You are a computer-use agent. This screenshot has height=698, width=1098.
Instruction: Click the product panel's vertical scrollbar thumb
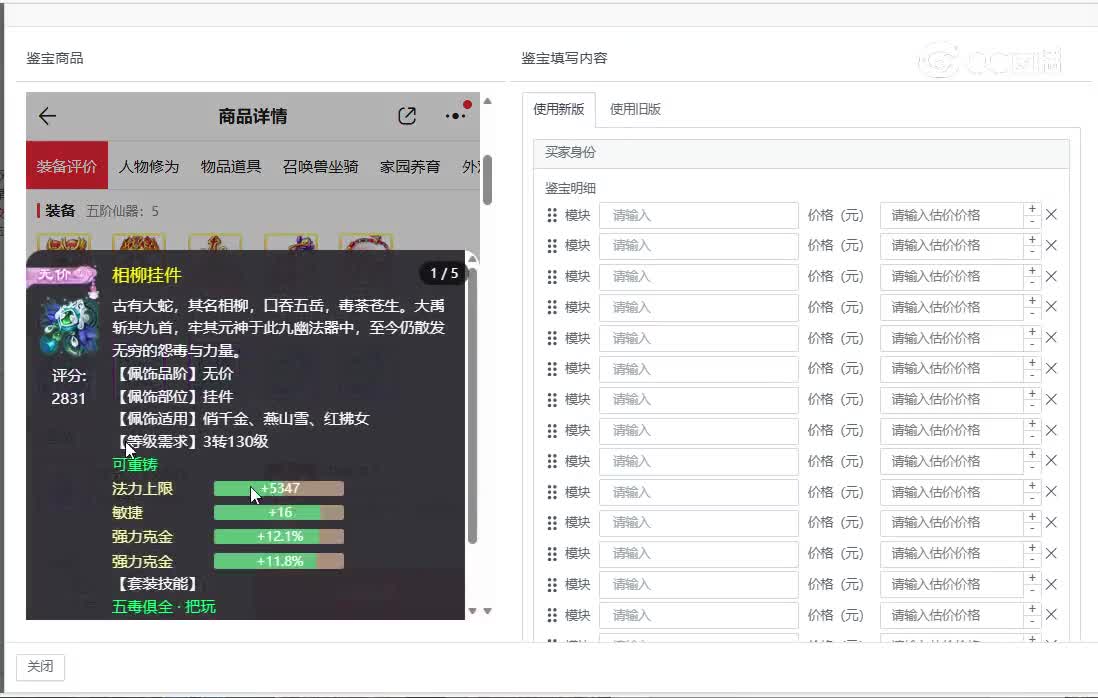tap(487, 181)
